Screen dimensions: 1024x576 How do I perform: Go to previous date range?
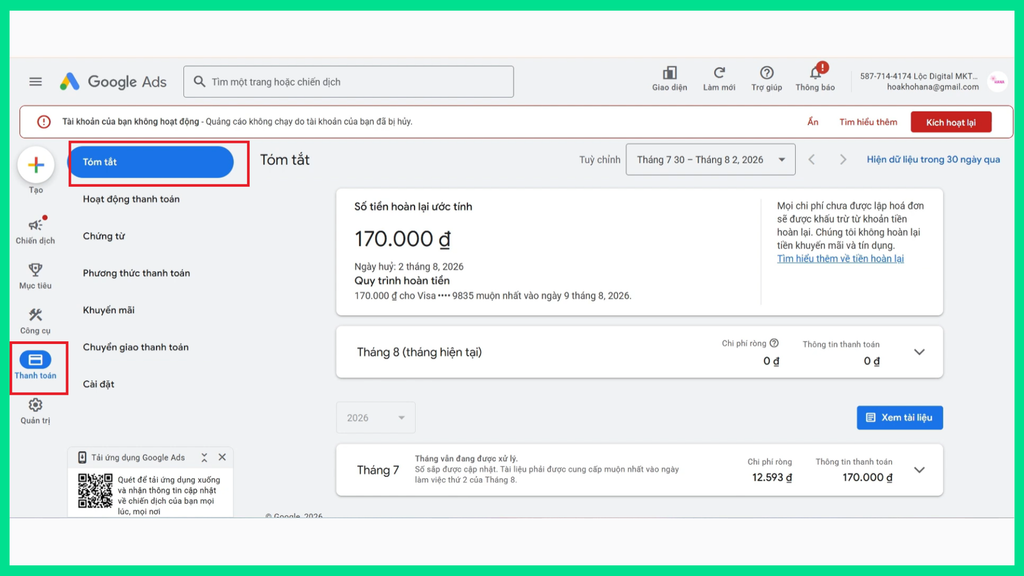click(812, 159)
